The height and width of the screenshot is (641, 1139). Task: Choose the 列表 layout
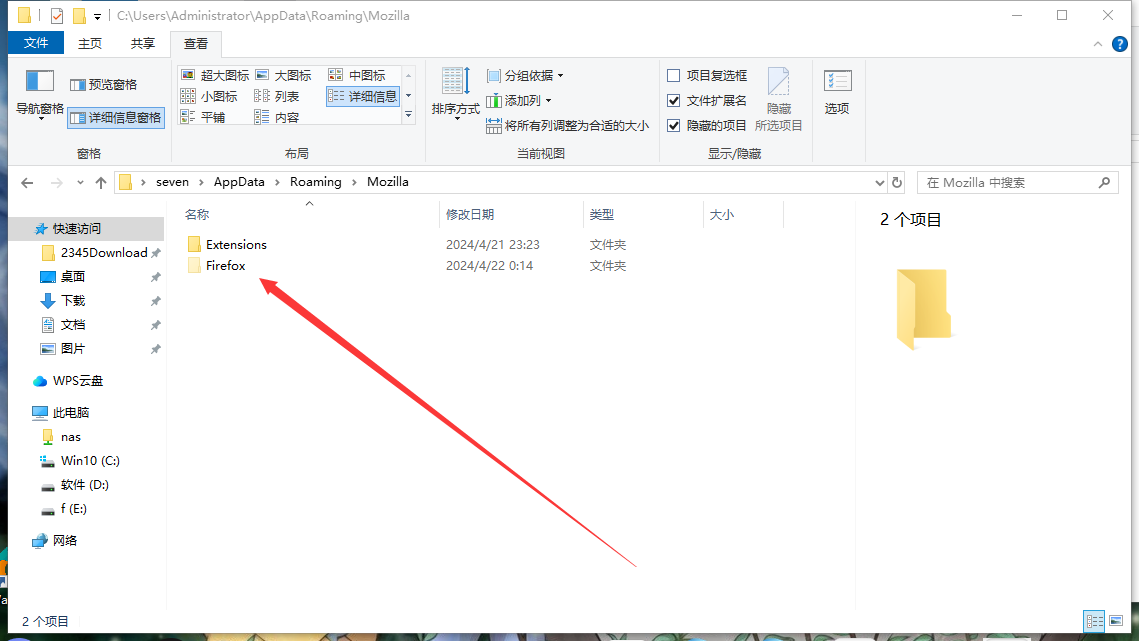pos(277,97)
